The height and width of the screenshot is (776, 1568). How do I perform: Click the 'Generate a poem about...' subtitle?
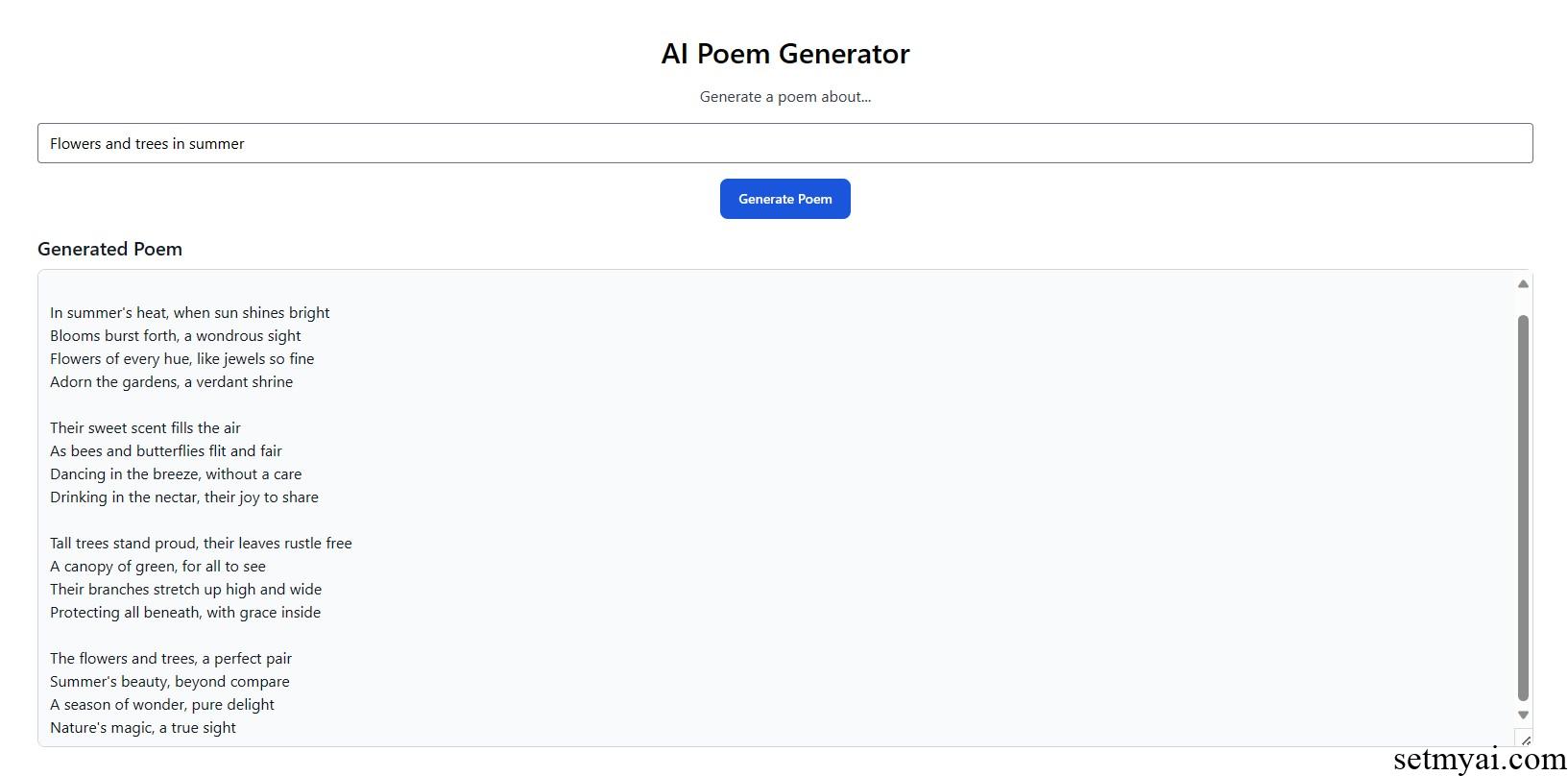784,96
